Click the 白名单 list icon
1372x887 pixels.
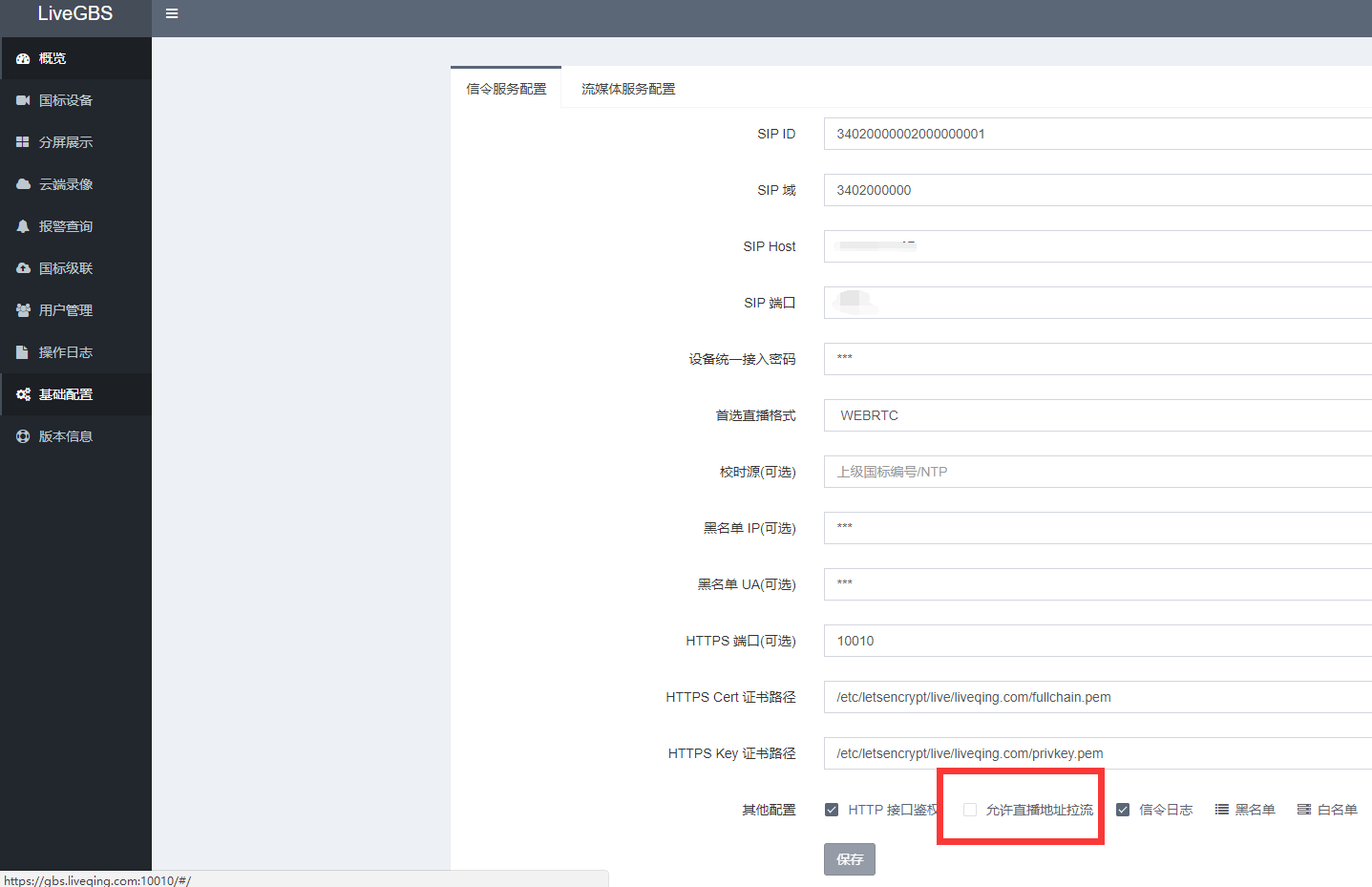coord(1303,810)
